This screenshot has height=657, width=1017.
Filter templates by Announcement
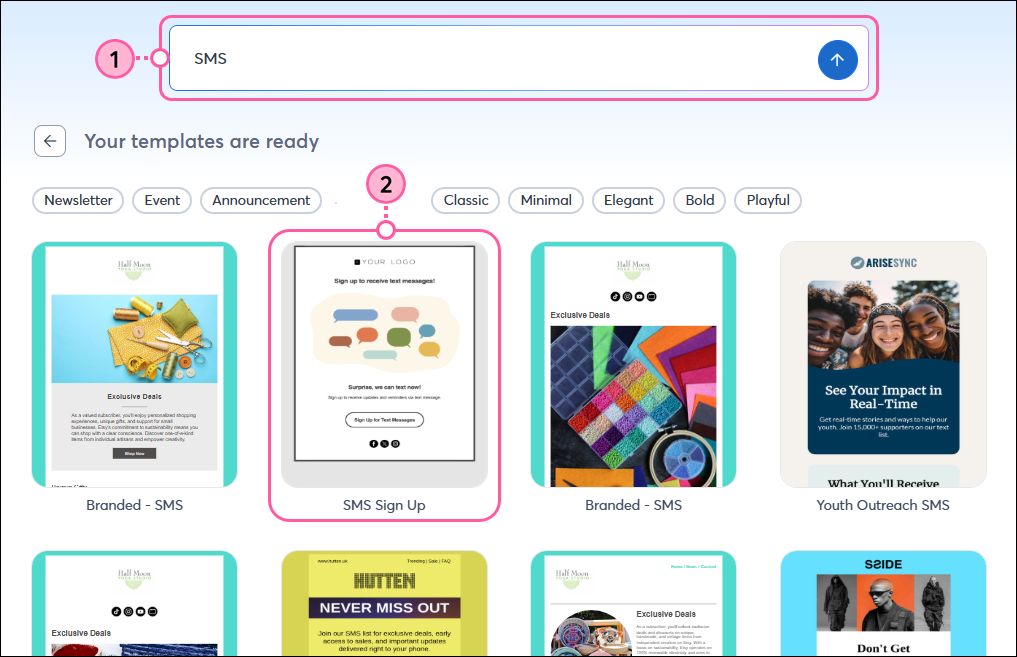tap(261, 200)
